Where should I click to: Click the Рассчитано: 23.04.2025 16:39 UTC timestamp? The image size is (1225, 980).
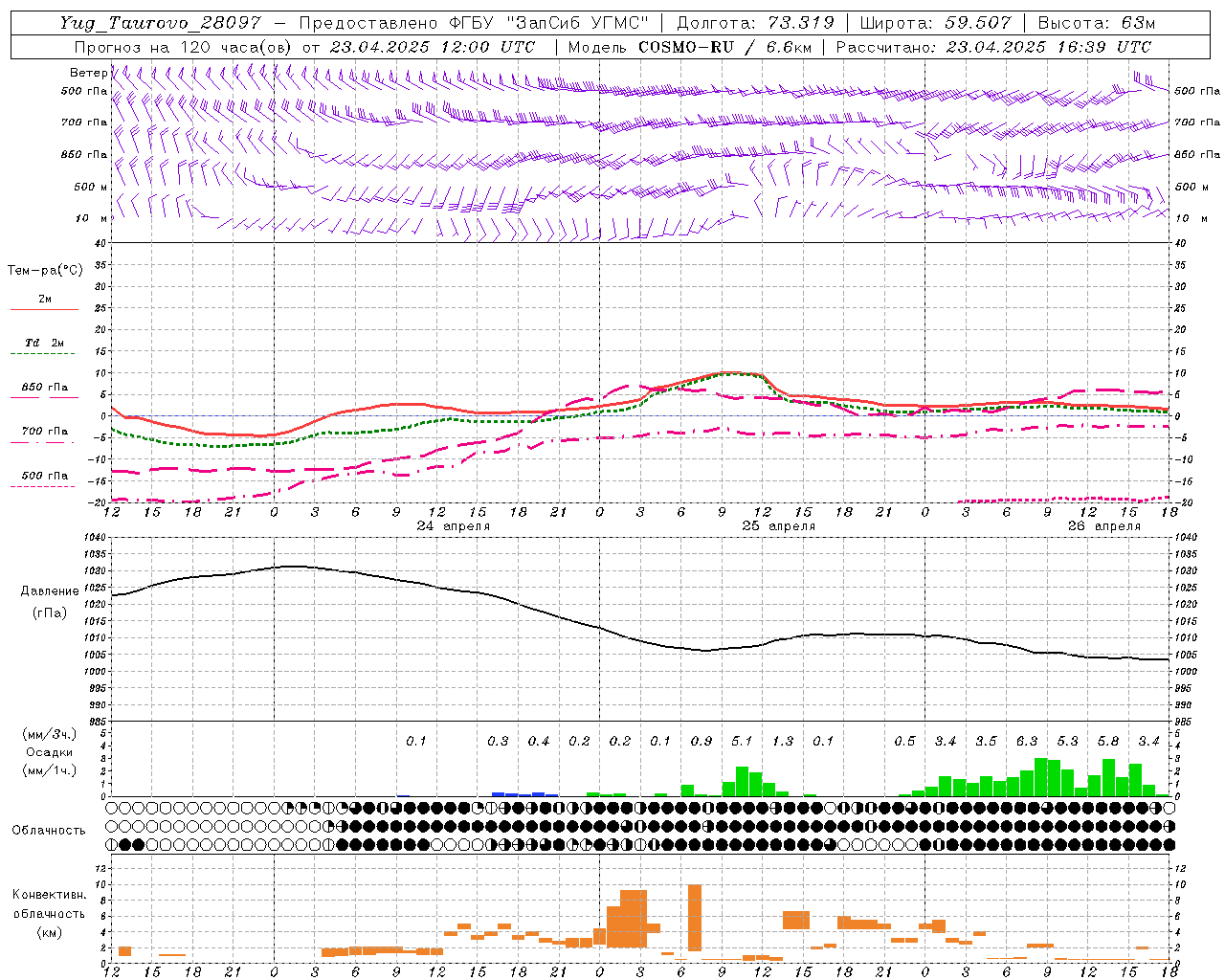point(993,47)
